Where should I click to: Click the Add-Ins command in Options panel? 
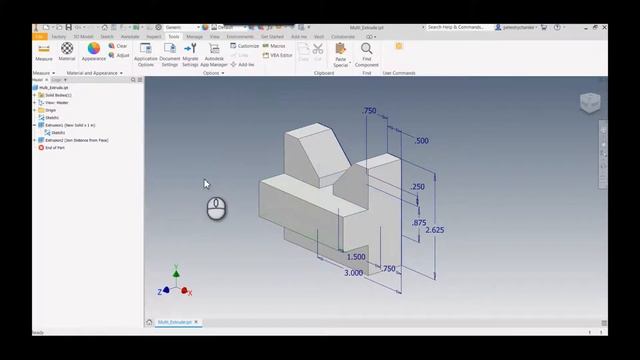pyautogui.click(x=242, y=64)
